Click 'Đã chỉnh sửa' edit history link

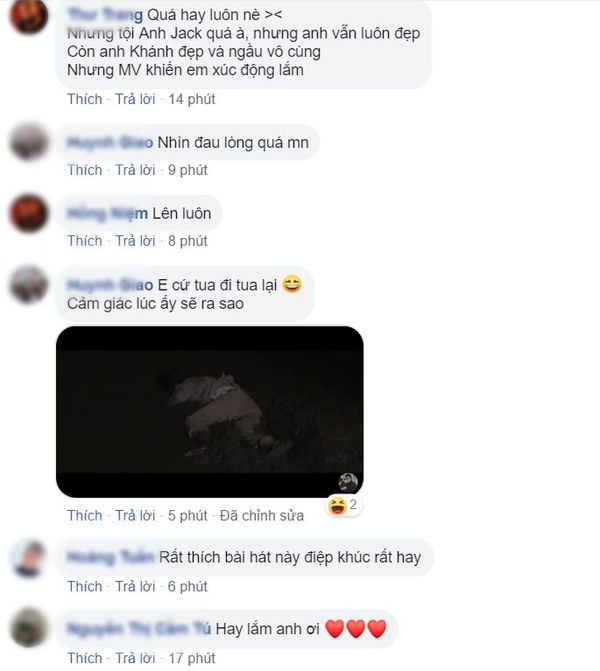click(262, 516)
